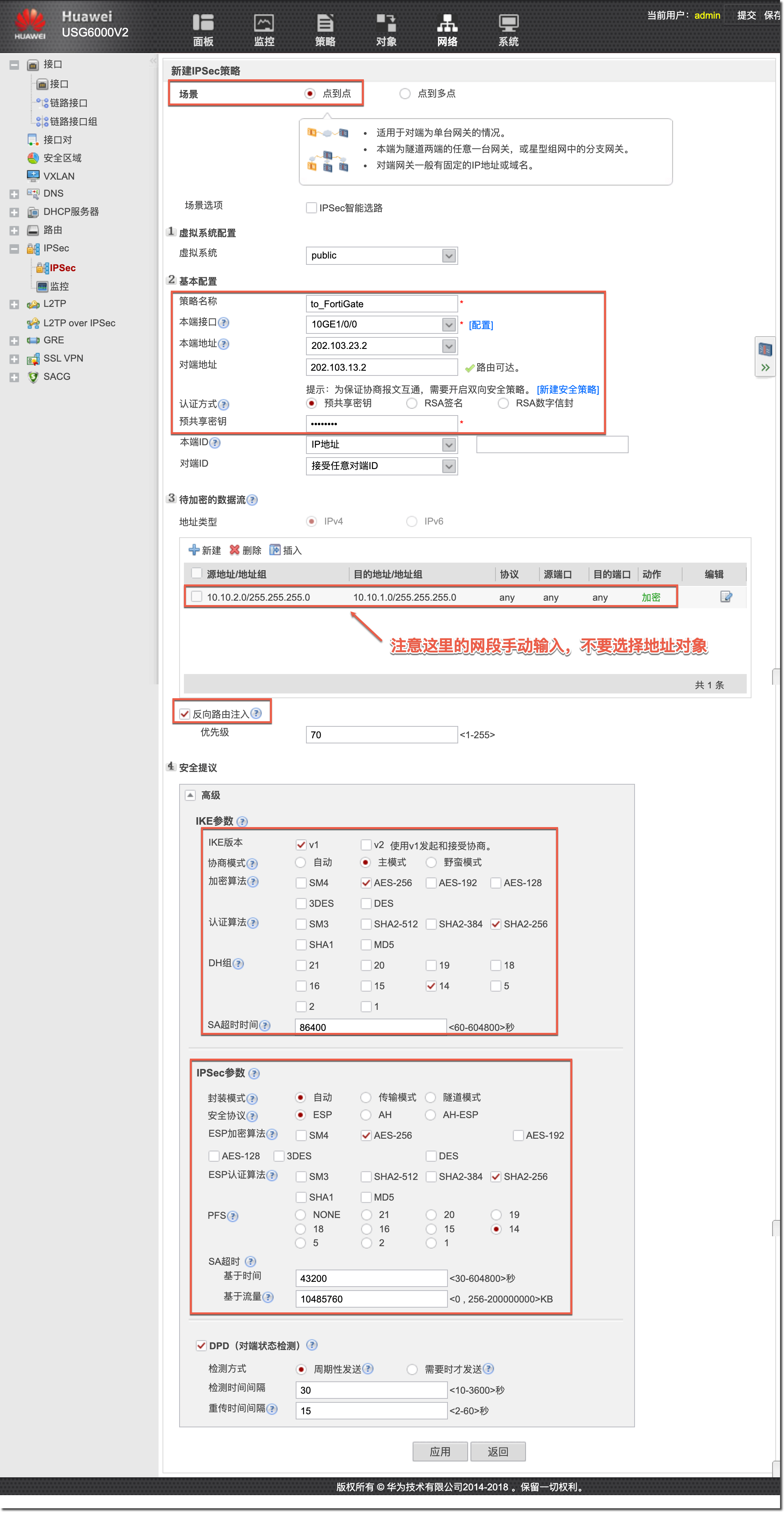Click the Insert icon in table toolbar
The image size is (784, 1513).
tap(275, 550)
